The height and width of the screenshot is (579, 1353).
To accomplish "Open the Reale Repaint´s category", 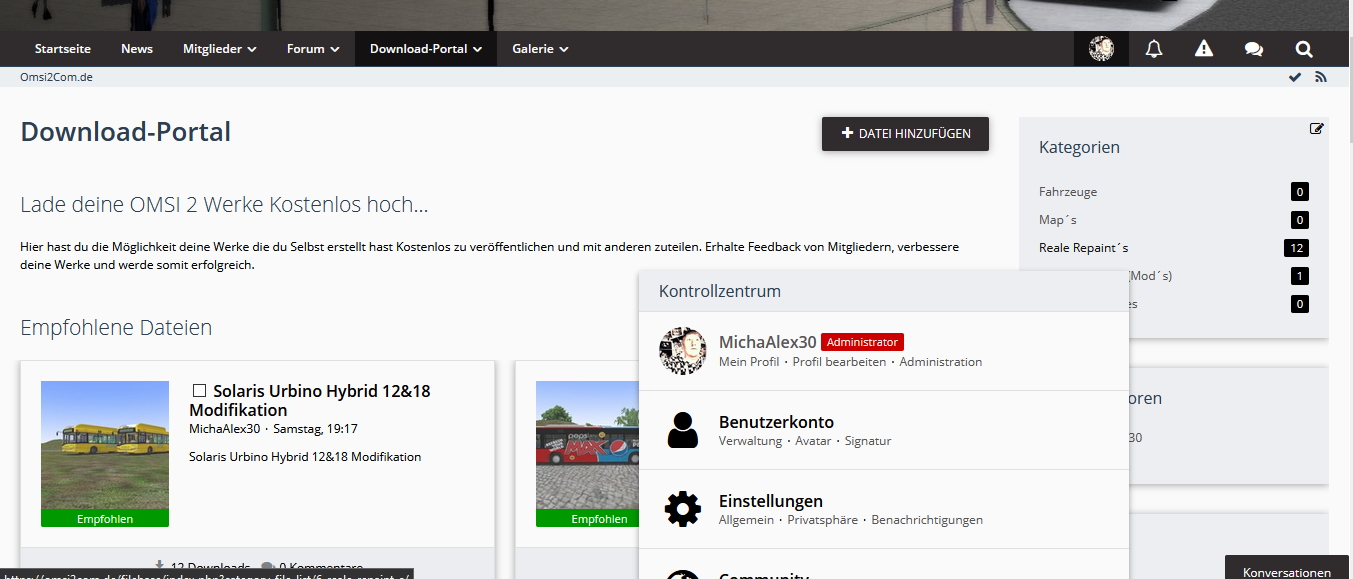I will (x=1083, y=248).
